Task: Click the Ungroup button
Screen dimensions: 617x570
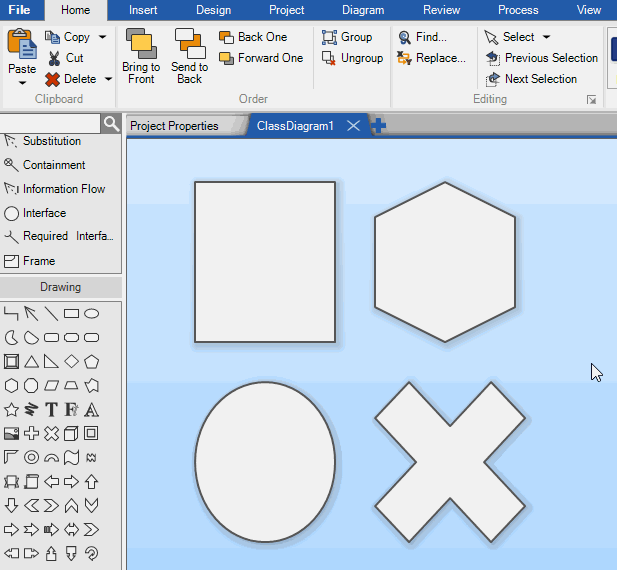Action: [352, 58]
